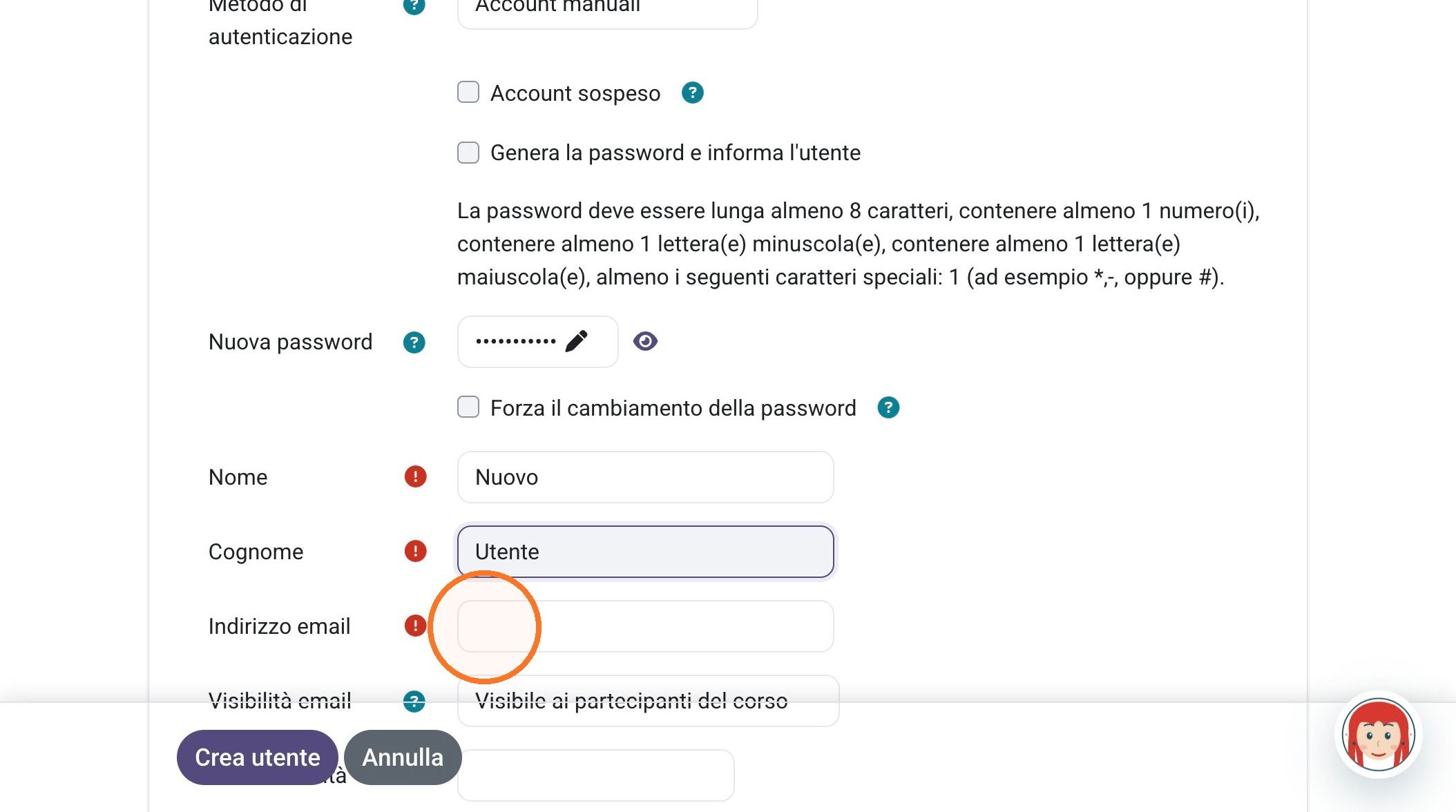Click pencil edit icon in password field
The width and height of the screenshot is (1456, 812).
(x=576, y=341)
